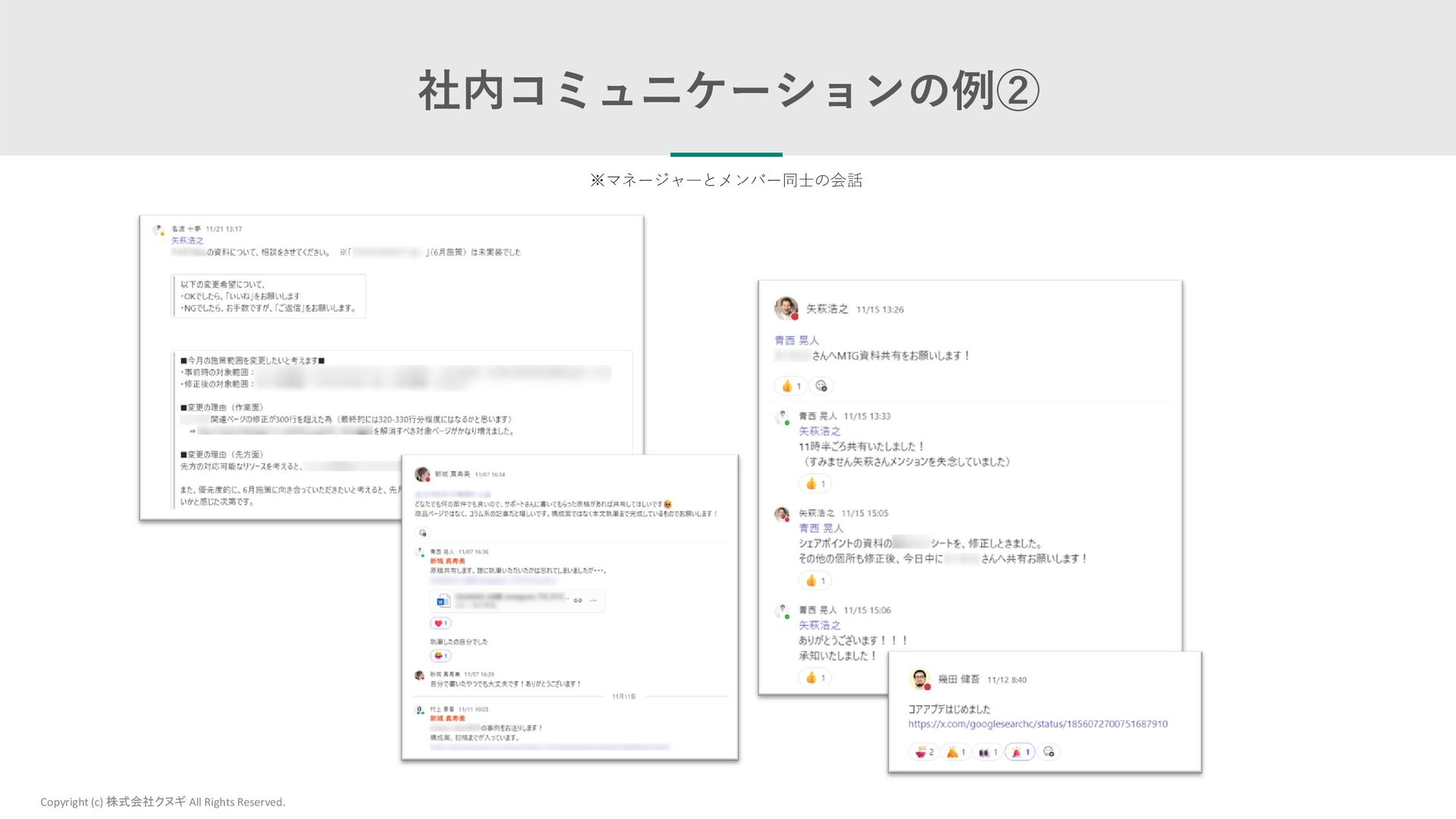Screen dimensions: 1456x819
Task: Click orange 新城 mention in 11/11 10:03 reply
Action: click(447, 718)
